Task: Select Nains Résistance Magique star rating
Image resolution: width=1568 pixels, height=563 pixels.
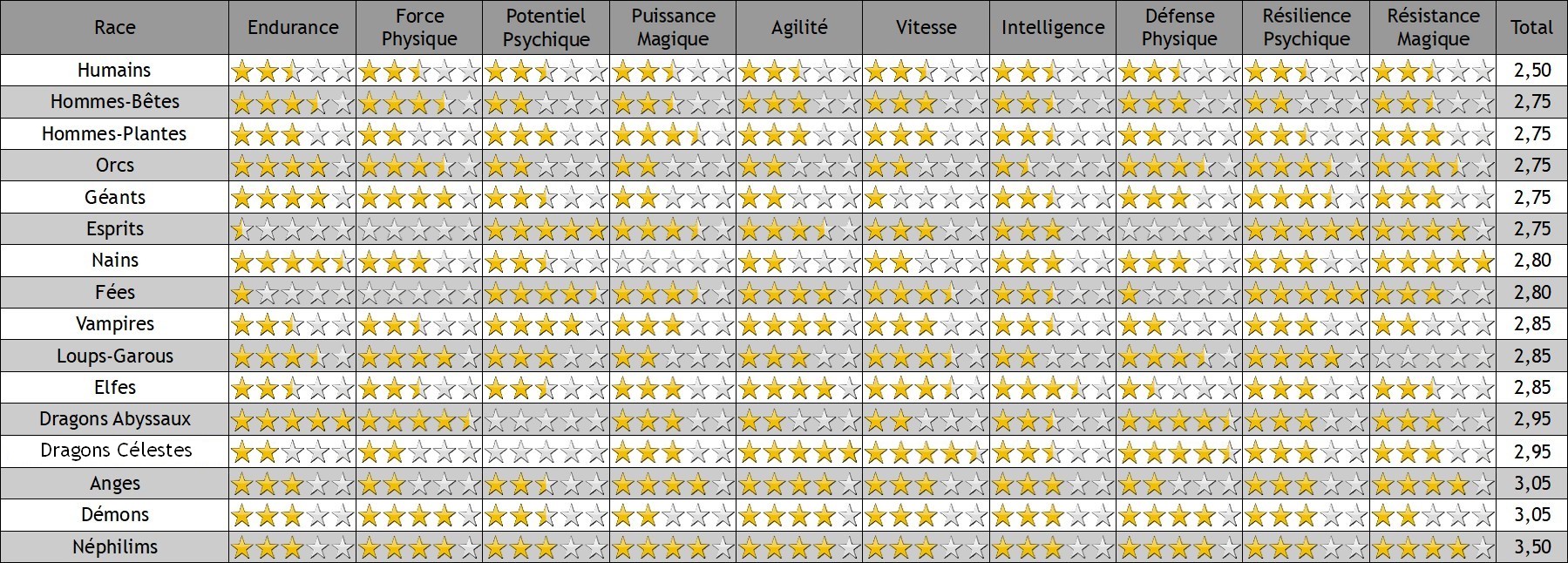Action: click(x=1434, y=261)
